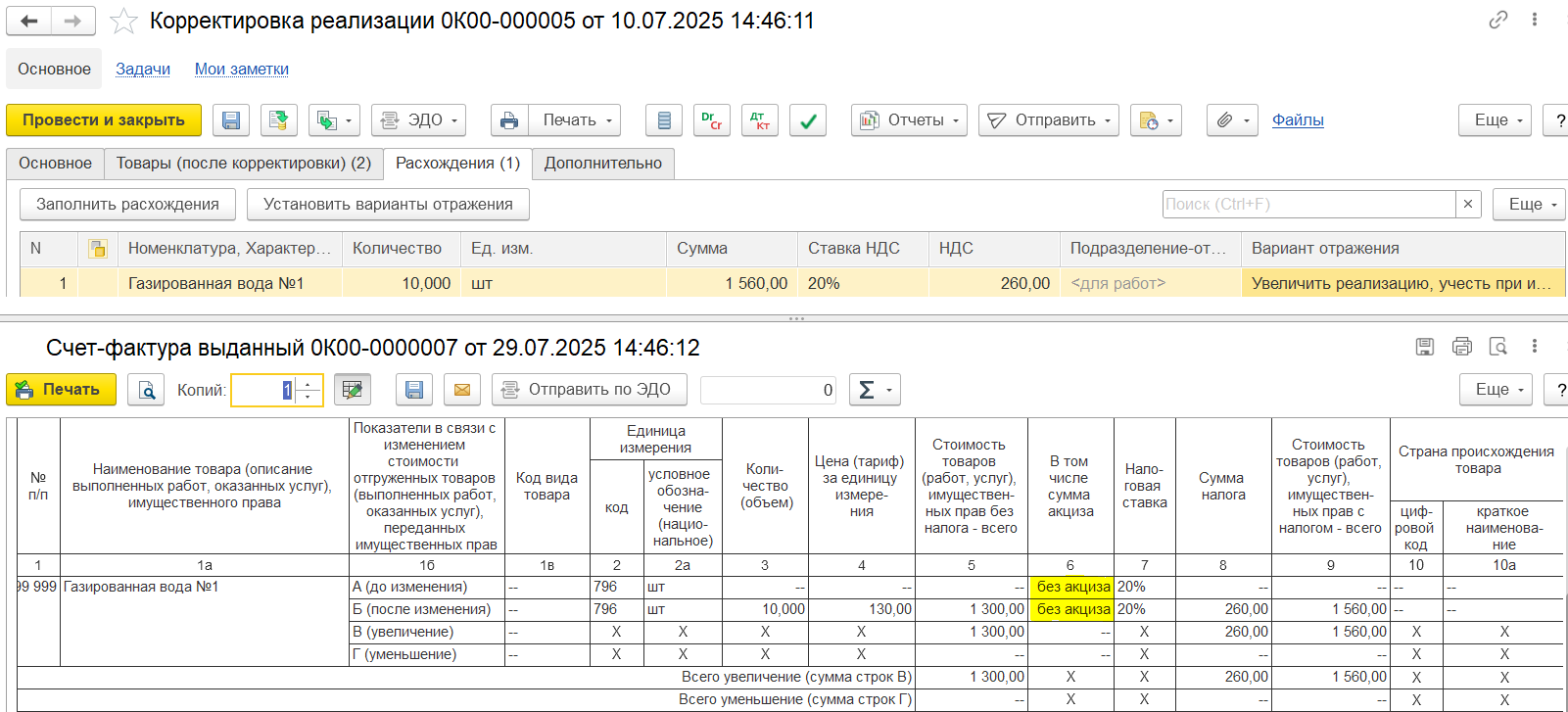Switch to the Дополнительно tab

[603, 164]
